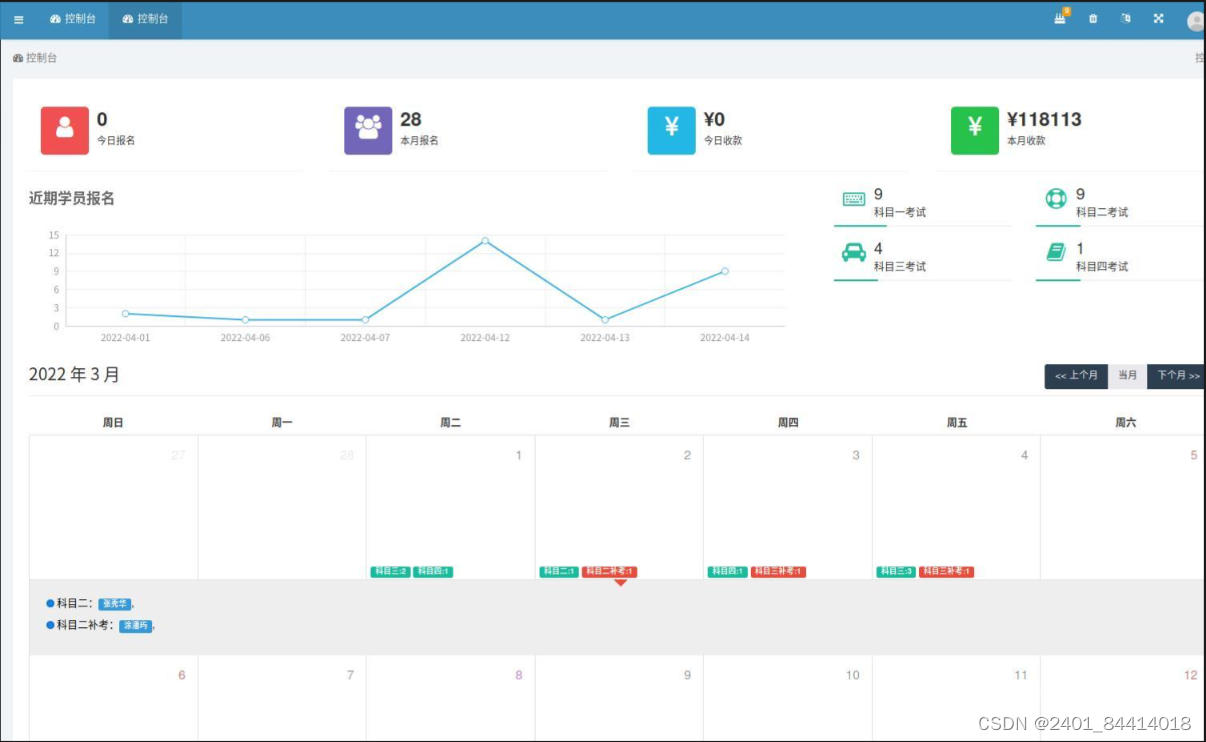This screenshot has width=1206, height=742.
Task: Click the 周三 weekday column header
Action: (x=619, y=423)
